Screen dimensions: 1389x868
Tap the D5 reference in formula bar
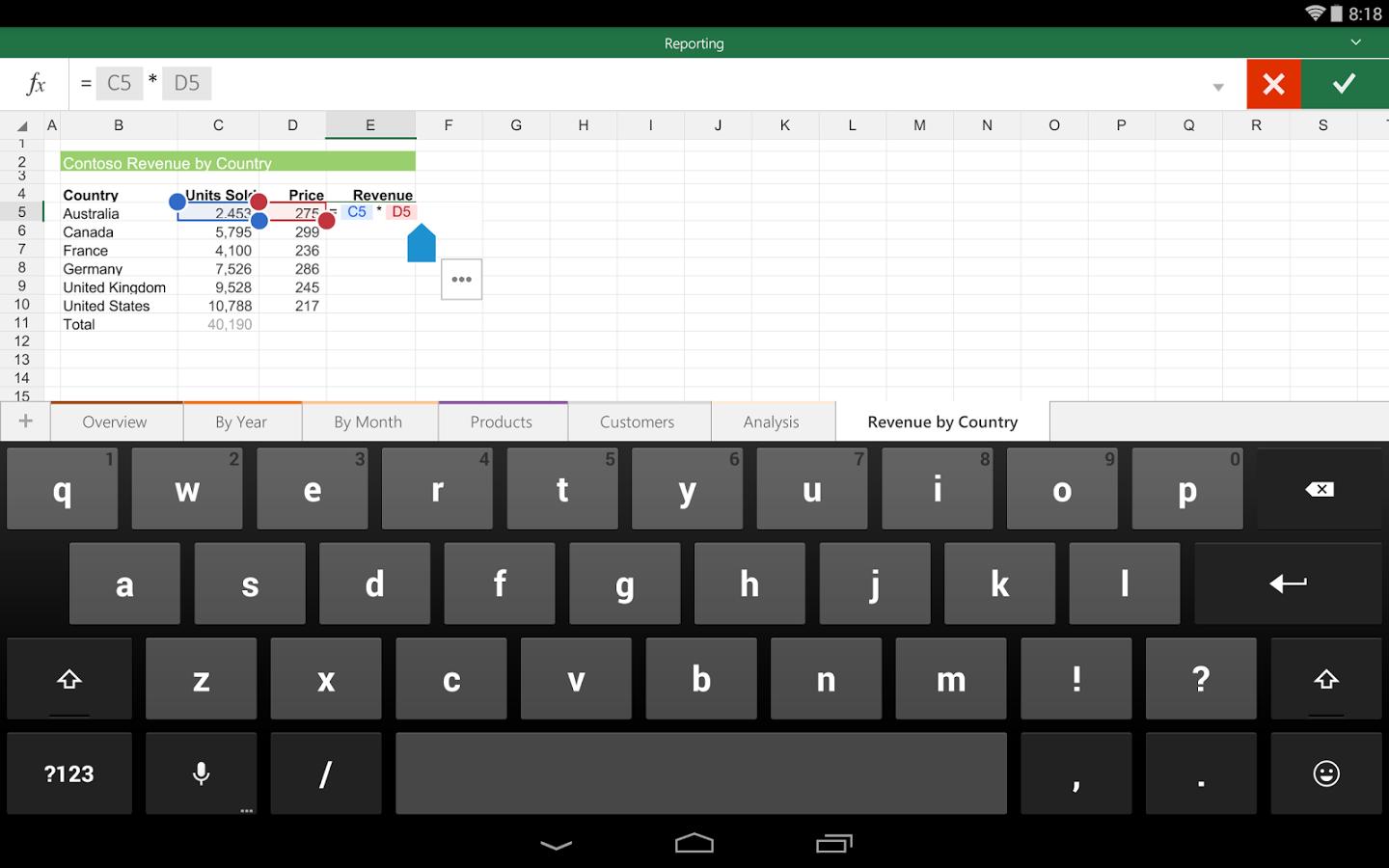point(187,83)
